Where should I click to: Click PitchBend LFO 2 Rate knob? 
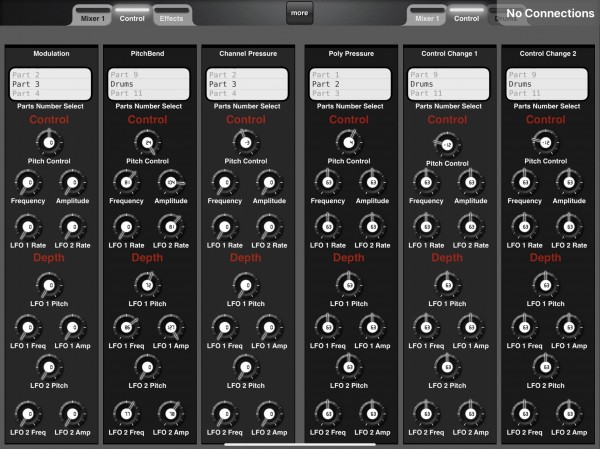[x=171, y=227]
